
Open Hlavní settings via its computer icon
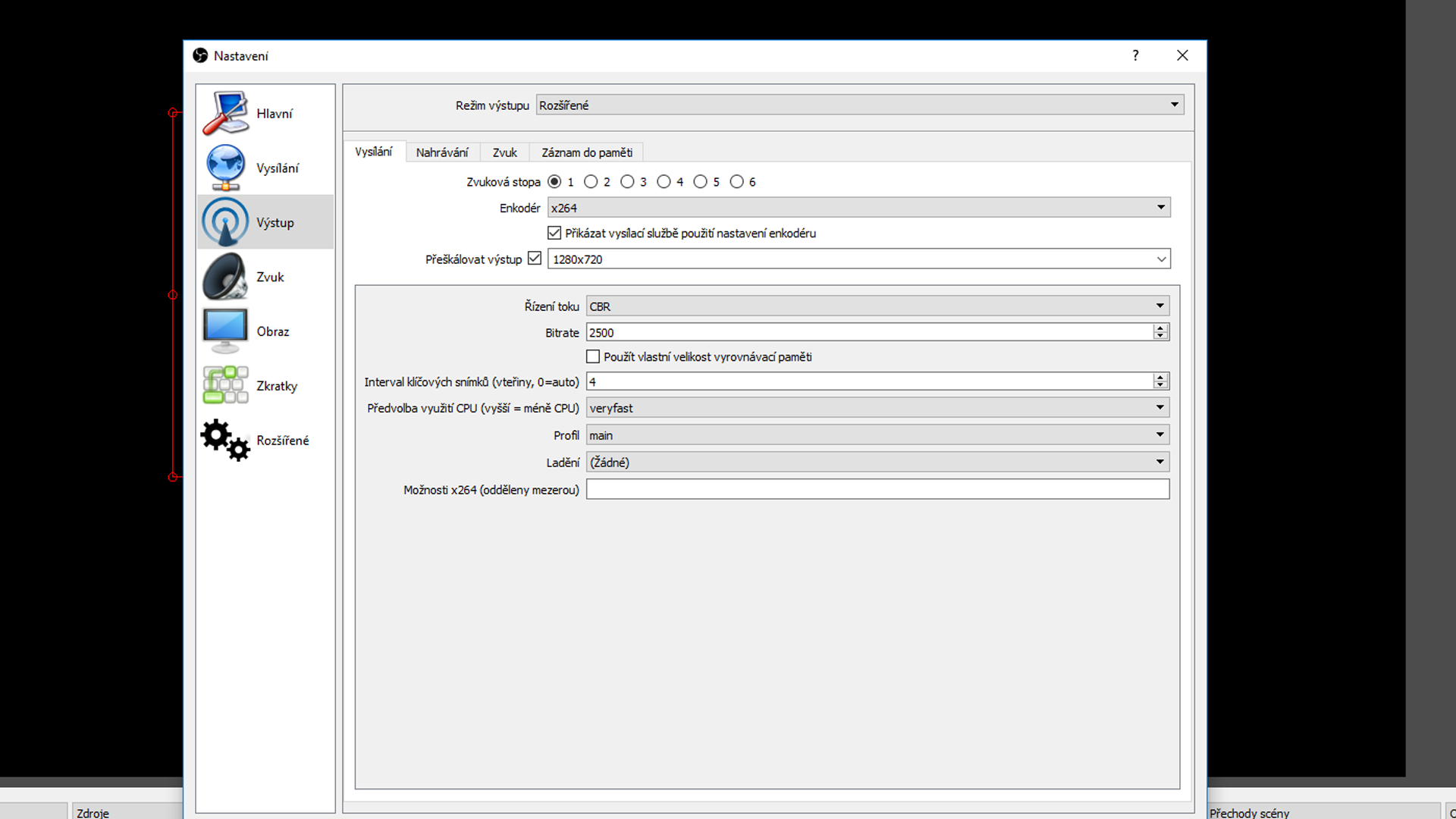(225, 113)
